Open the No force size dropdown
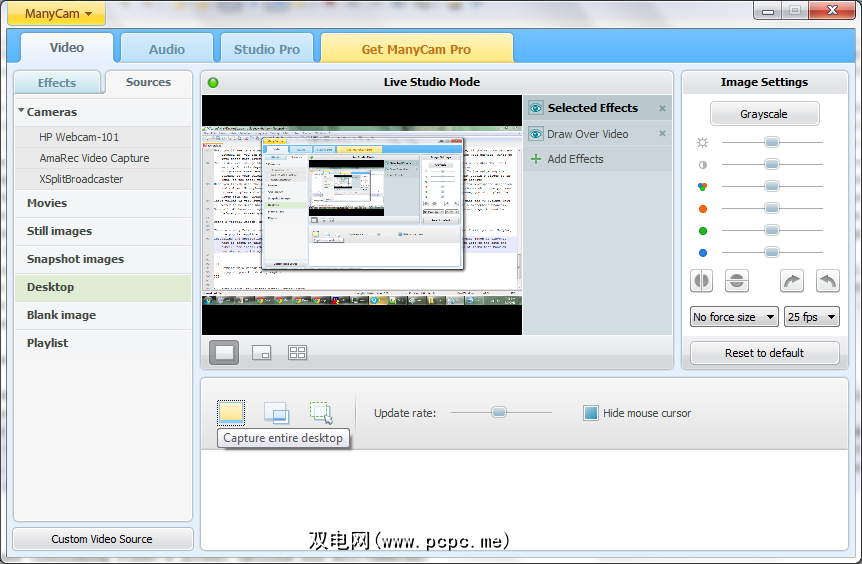 (x=734, y=317)
